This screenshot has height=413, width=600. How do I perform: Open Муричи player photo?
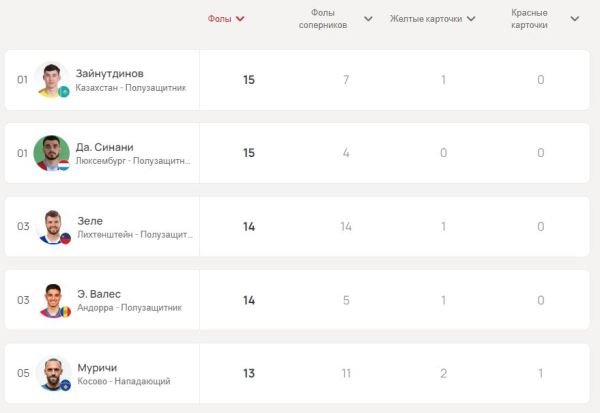click(x=53, y=373)
